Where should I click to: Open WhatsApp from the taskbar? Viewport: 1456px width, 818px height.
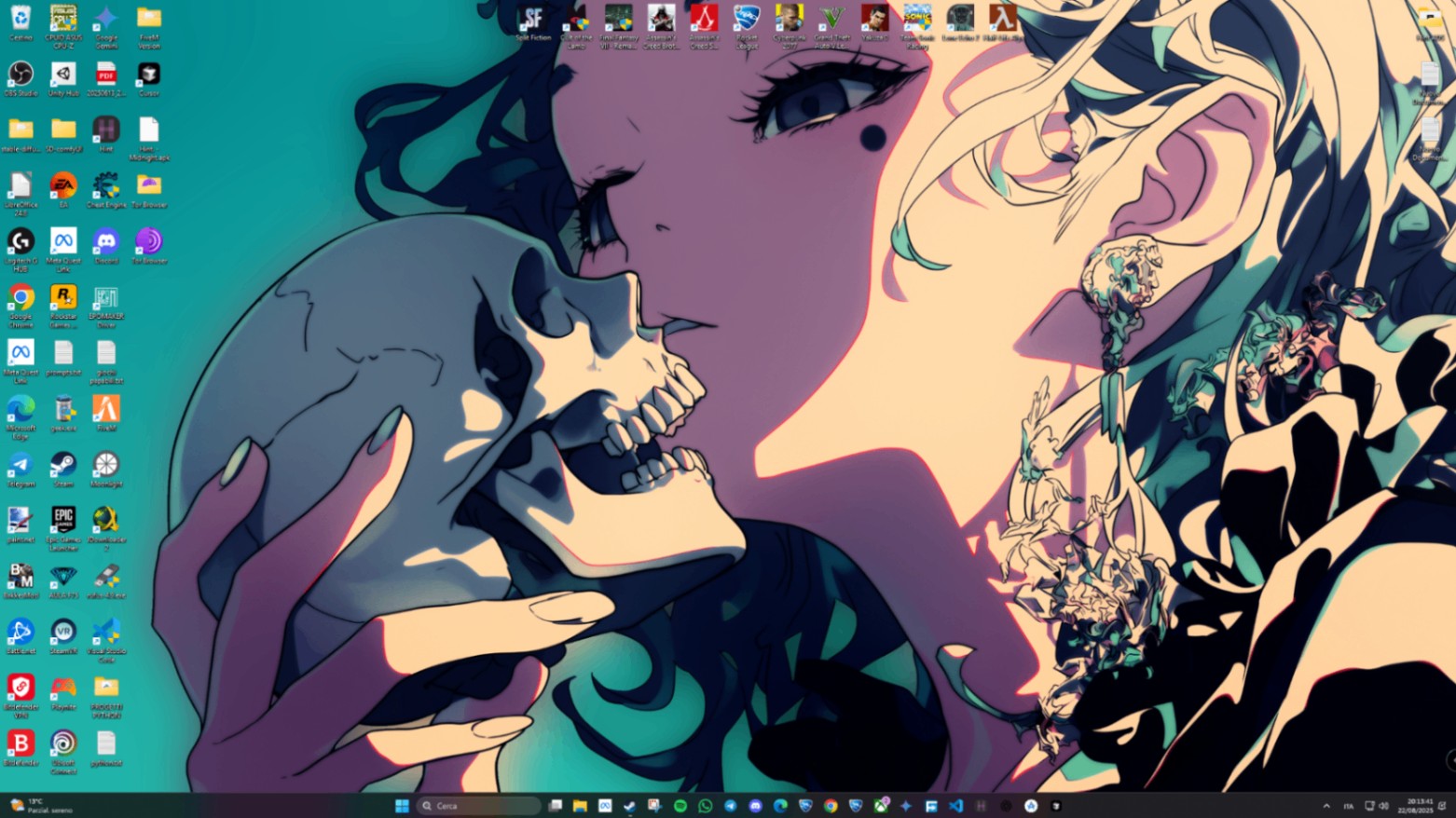706,806
